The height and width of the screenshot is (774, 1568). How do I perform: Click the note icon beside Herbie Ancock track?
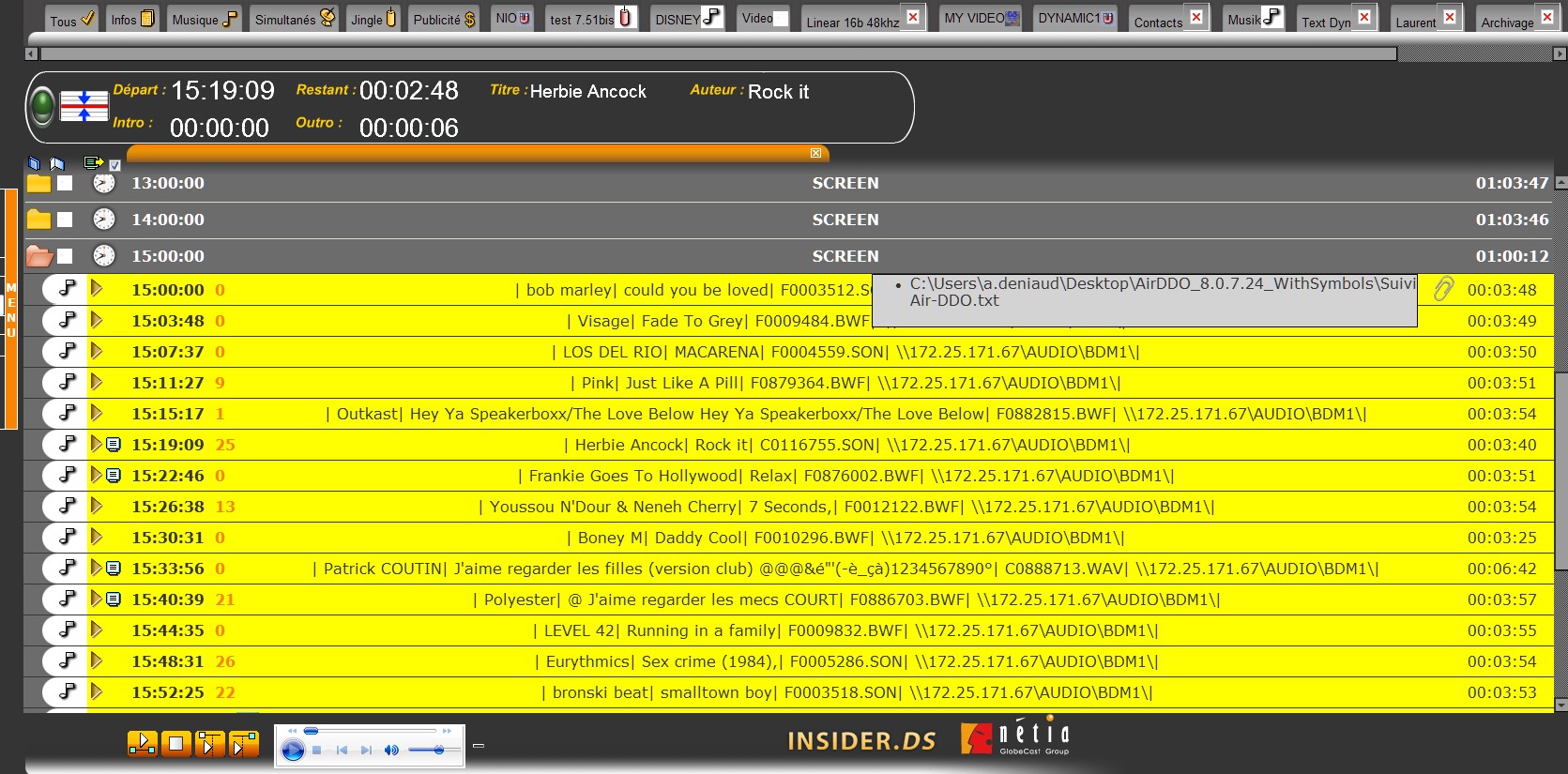click(114, 445)
